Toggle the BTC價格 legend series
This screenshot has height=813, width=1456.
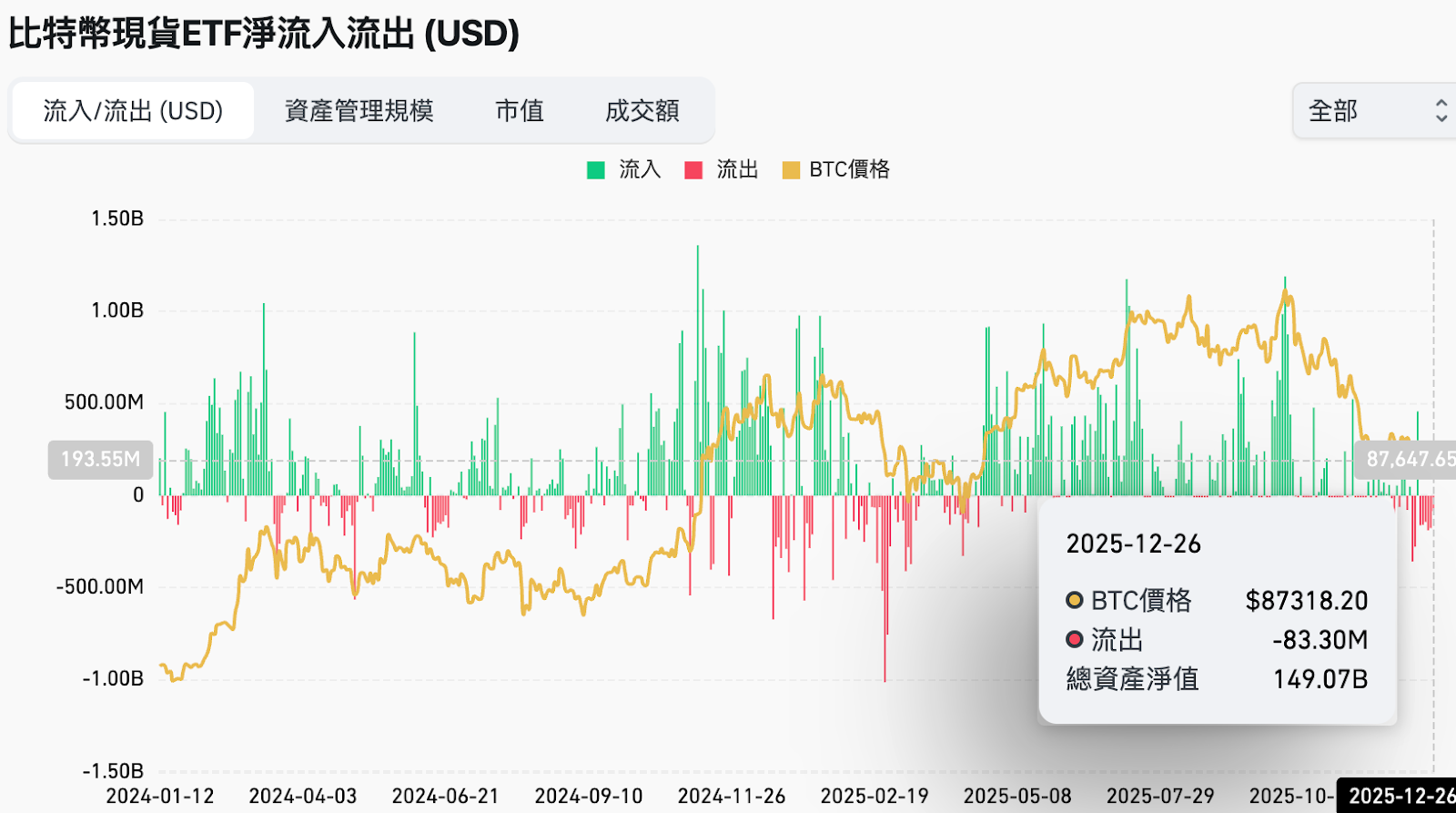click(x=836, y=169)
